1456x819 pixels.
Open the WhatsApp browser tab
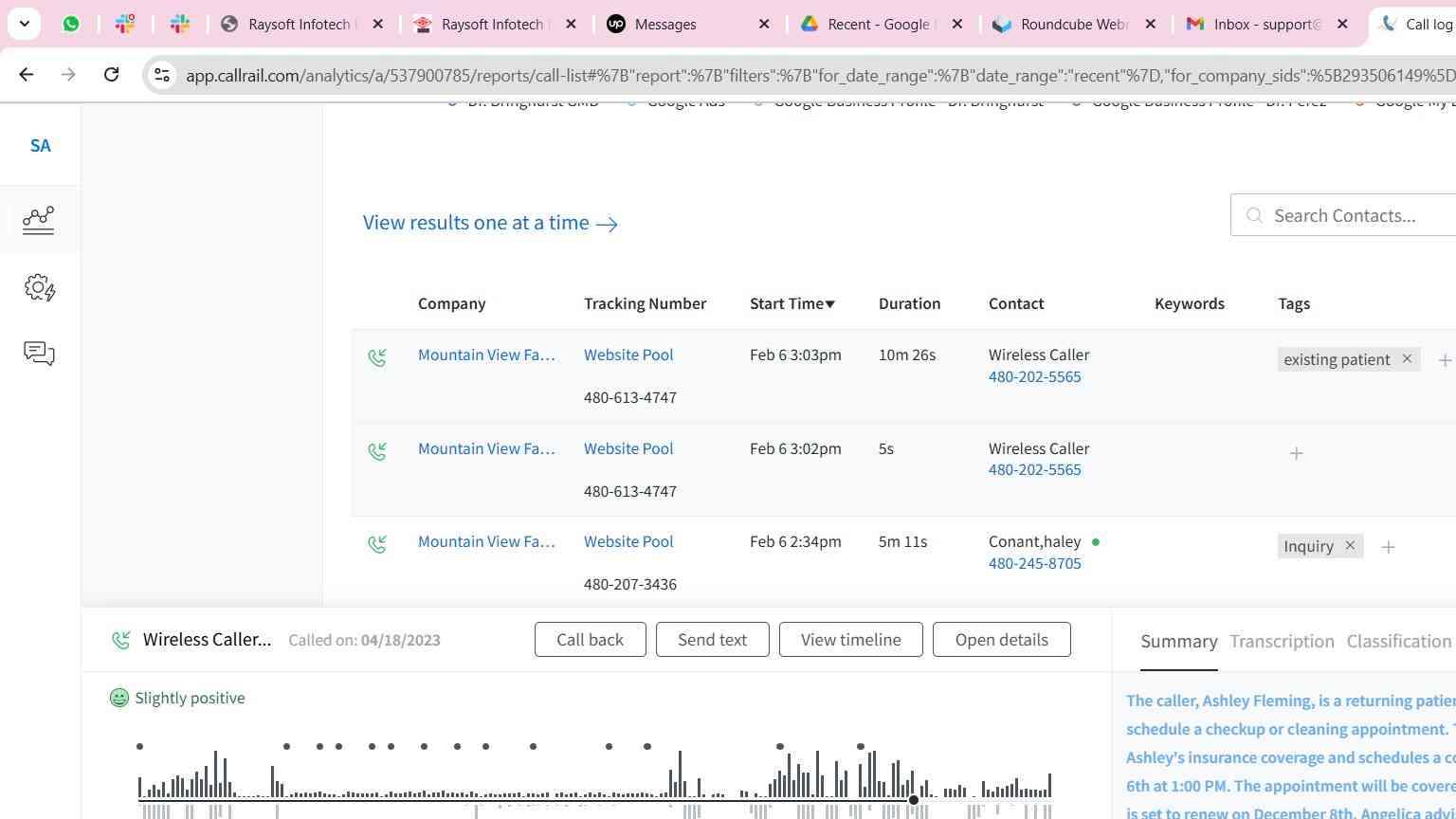(x=71, y=24)
